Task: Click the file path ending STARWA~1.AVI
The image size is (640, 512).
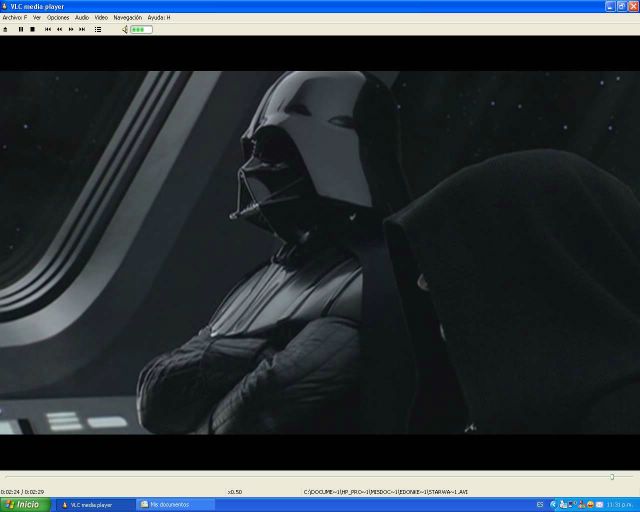Action: click(385, 492)
